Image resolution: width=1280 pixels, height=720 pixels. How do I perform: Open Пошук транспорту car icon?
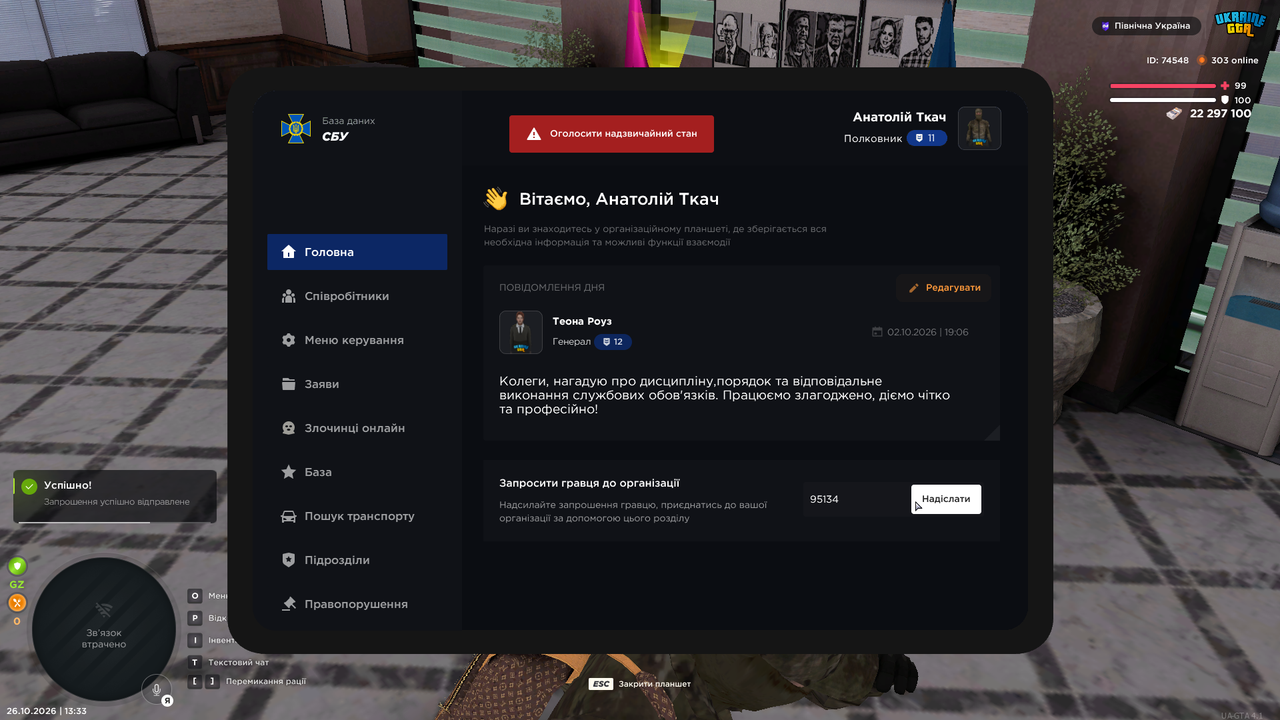[x=288, y=516]
